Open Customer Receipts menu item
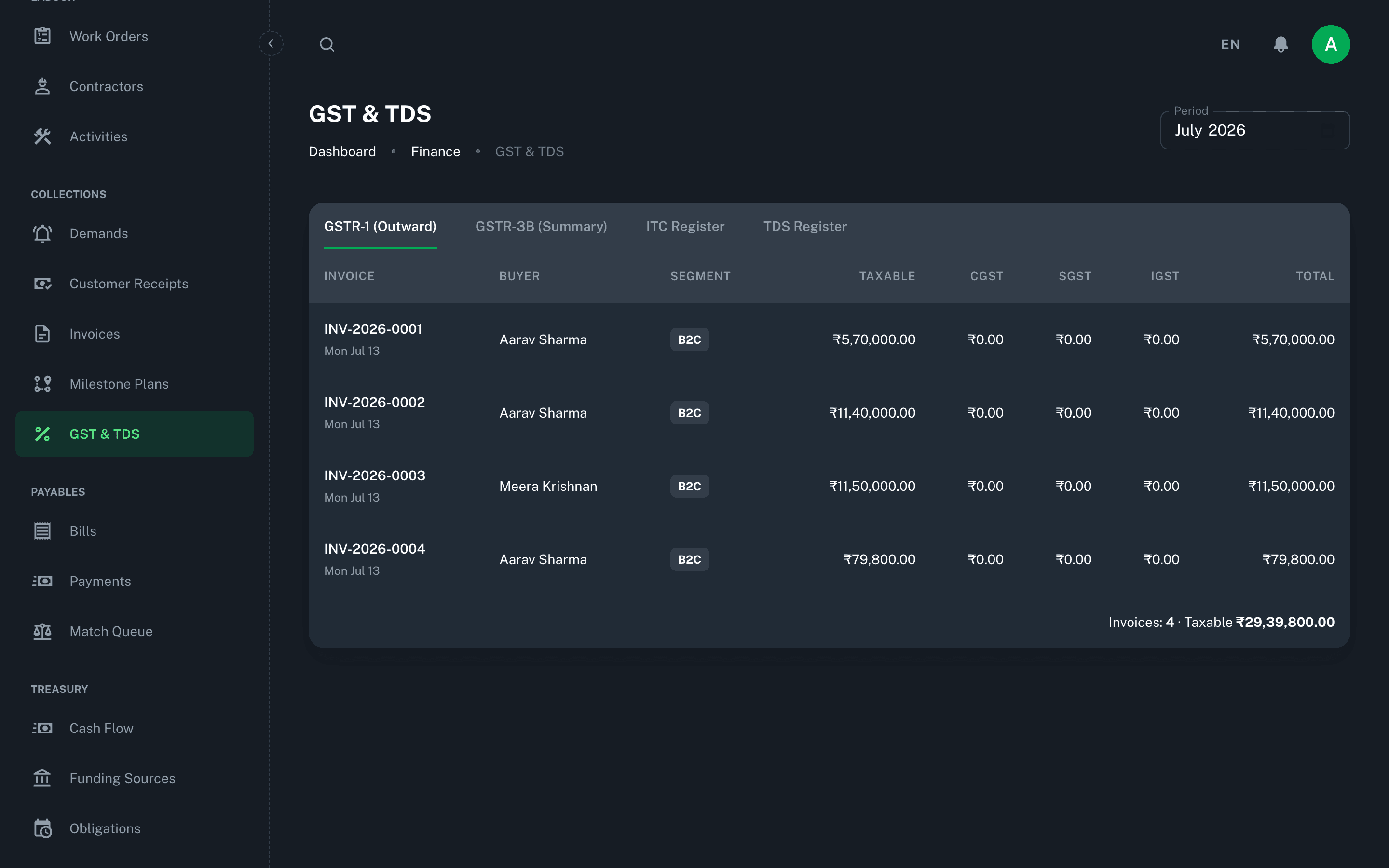The width and height of the screenshot is (1389, 868). (134, 284)
